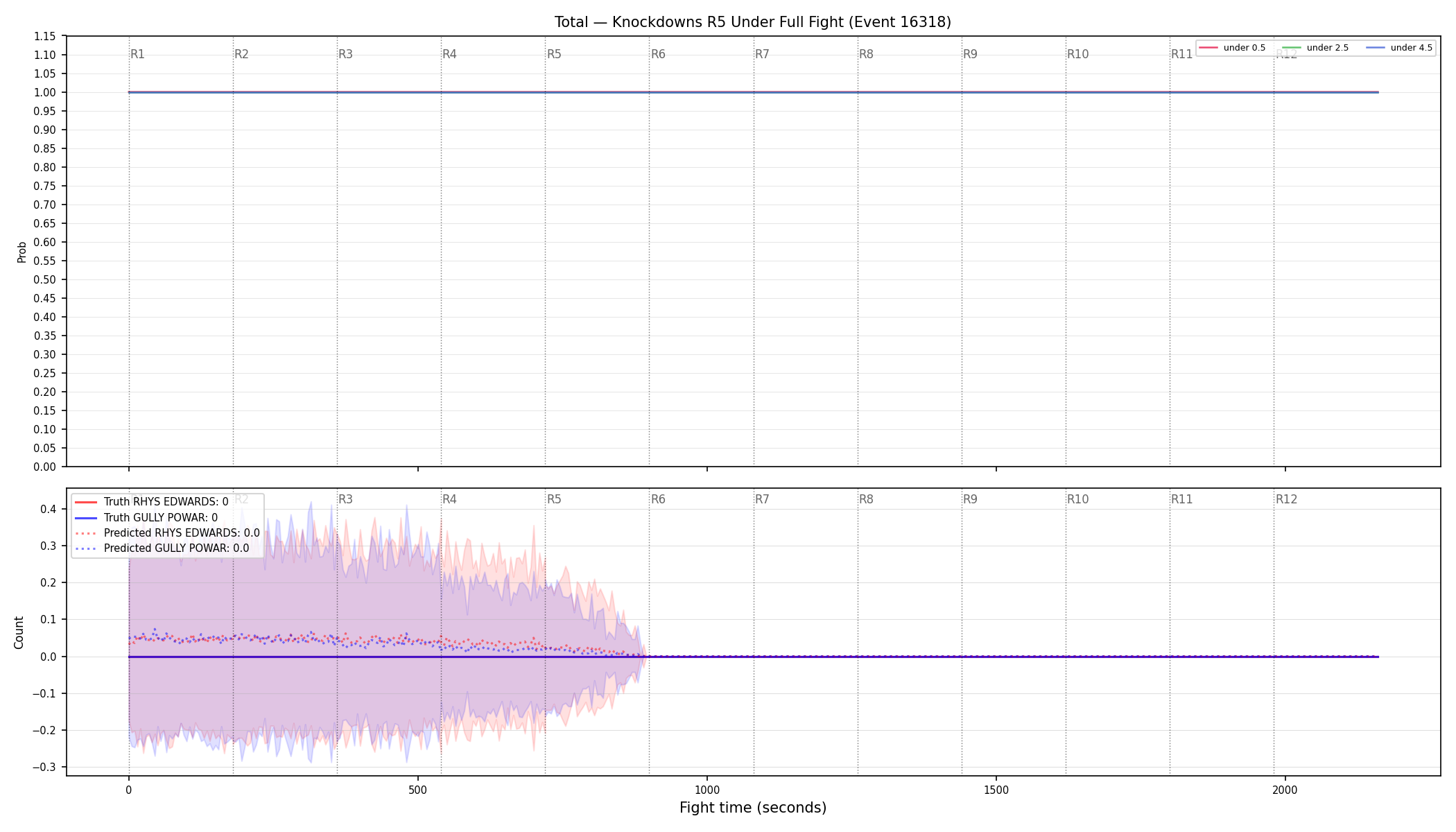Viewport: 1456px width, 832px height.
Task: Select the 'under 4.5' legend label
Action: point(1412,48)
